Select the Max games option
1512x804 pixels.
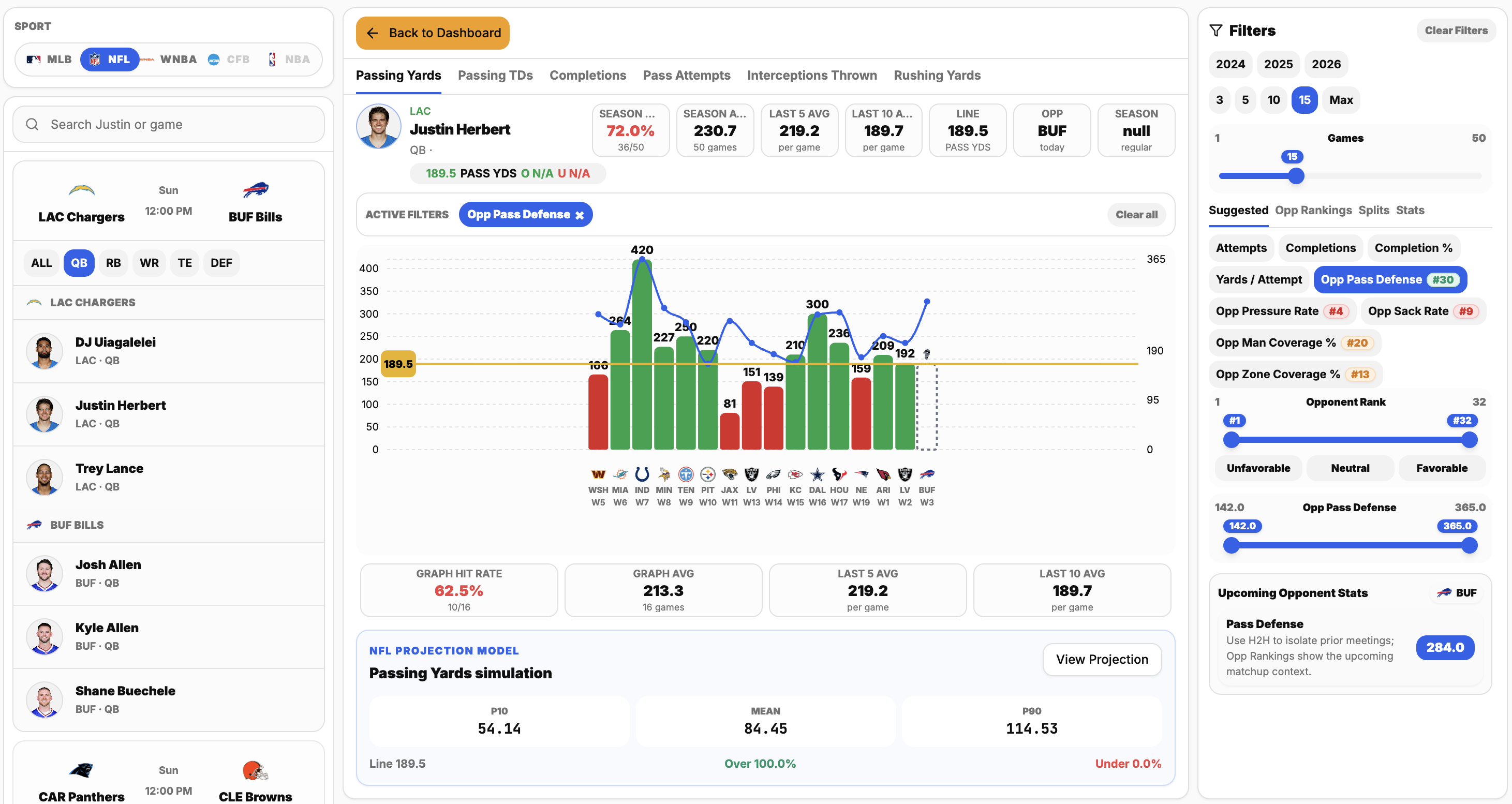click(x=1341, y=100)
